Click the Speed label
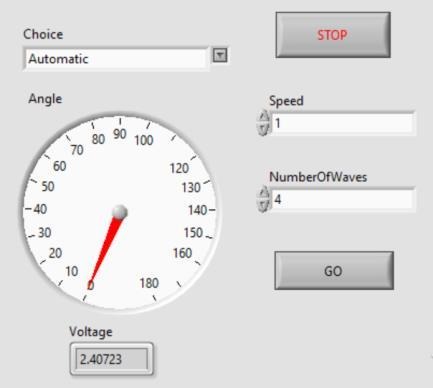This screenshot has width=433, height=388. click(286, 101)
